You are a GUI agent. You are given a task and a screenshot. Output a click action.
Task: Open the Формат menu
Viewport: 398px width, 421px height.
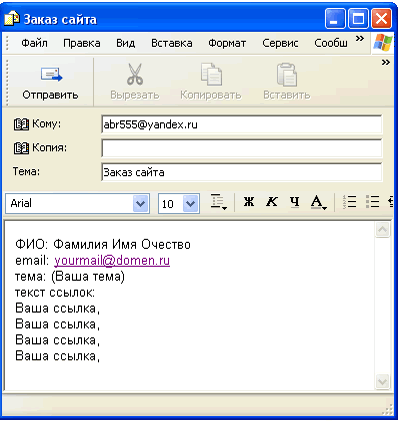(x=227, y=43)
